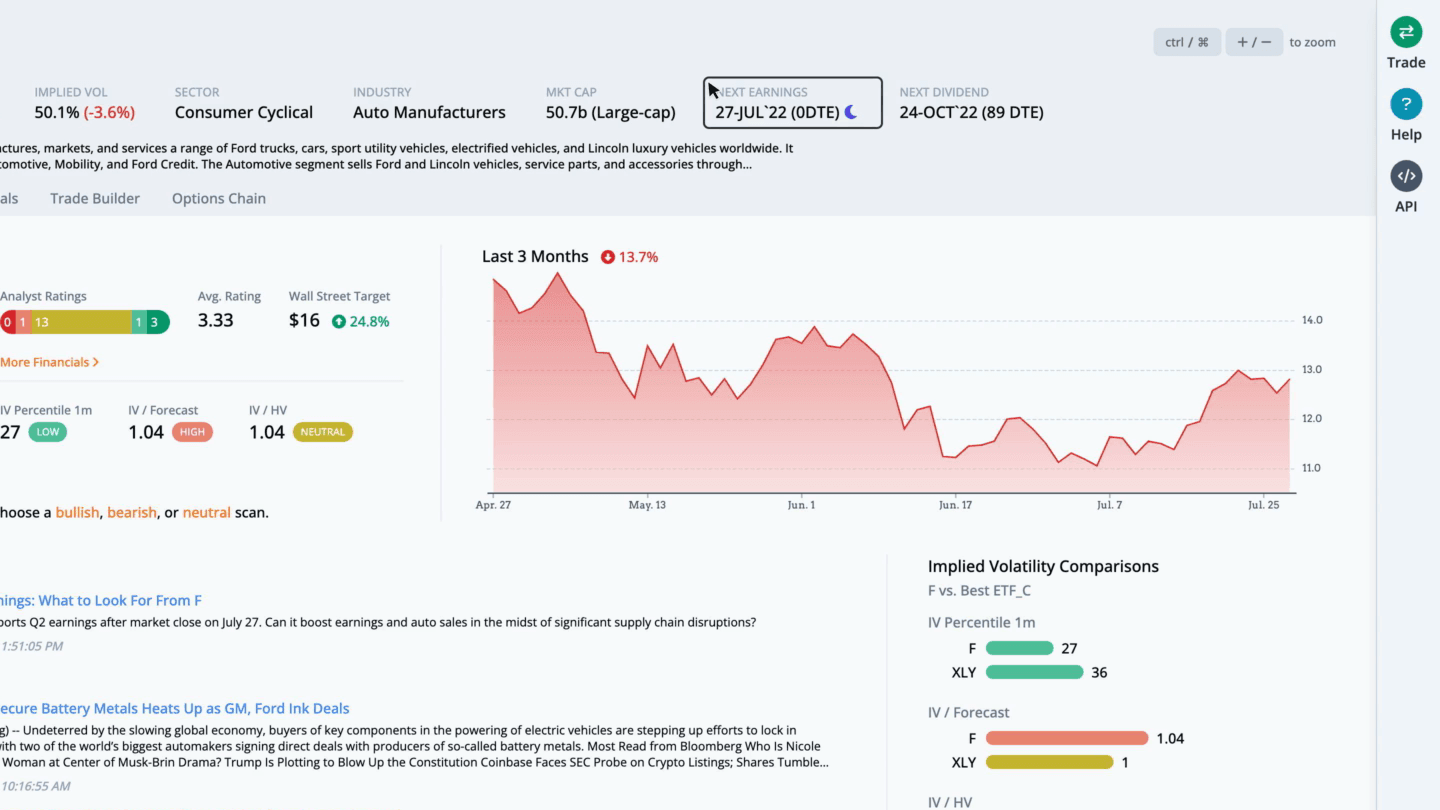Click the Implied Volatility Comparisons heading
This screenshot has height=810, width=1440.
tap(1043, 566)
